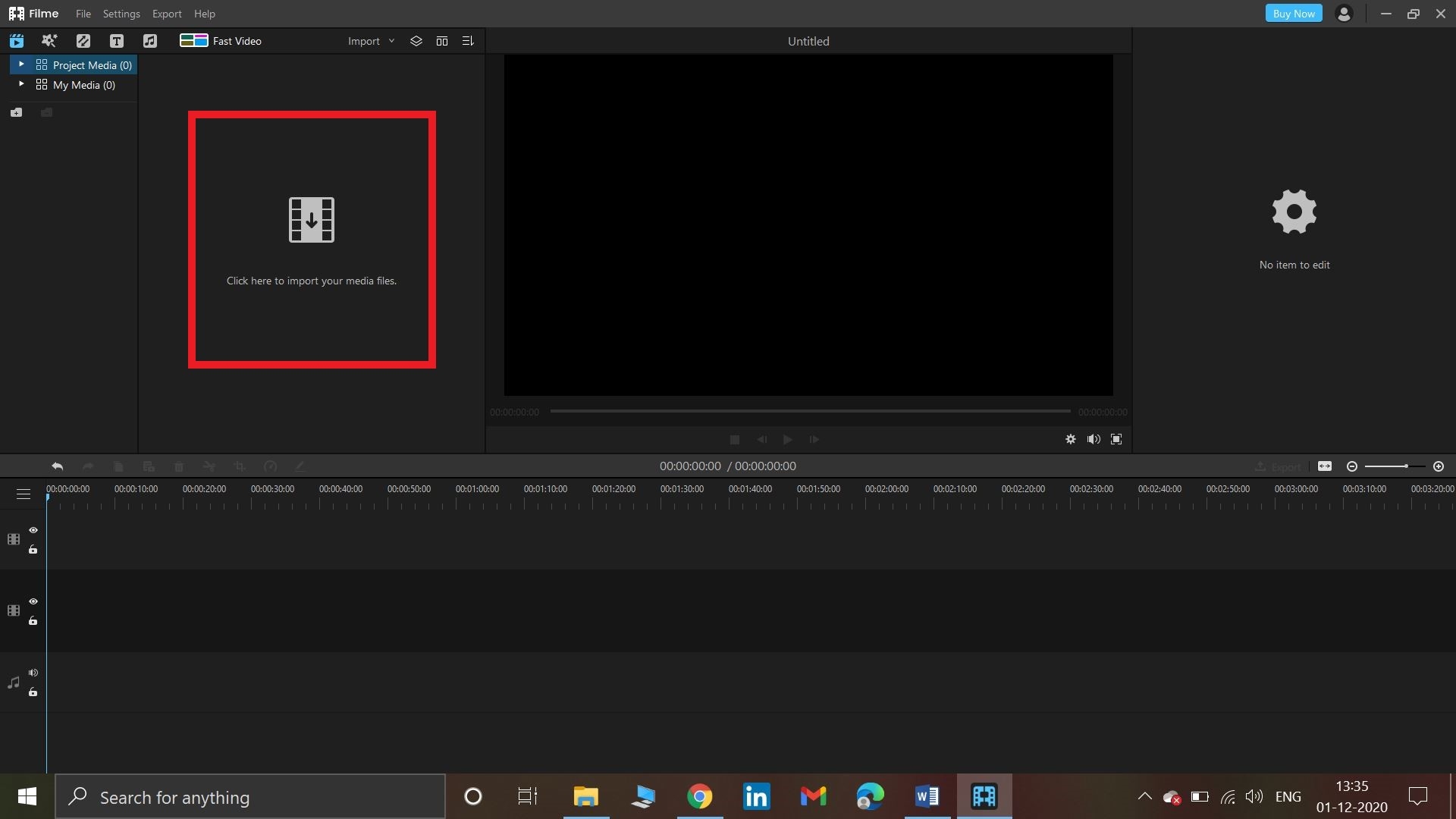Toggle video track visibility eye icon

[x=33, y=529]
